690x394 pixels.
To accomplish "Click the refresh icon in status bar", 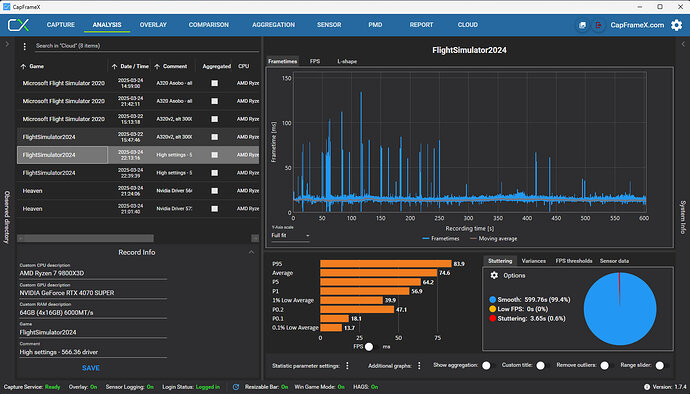I will (236, 387).
